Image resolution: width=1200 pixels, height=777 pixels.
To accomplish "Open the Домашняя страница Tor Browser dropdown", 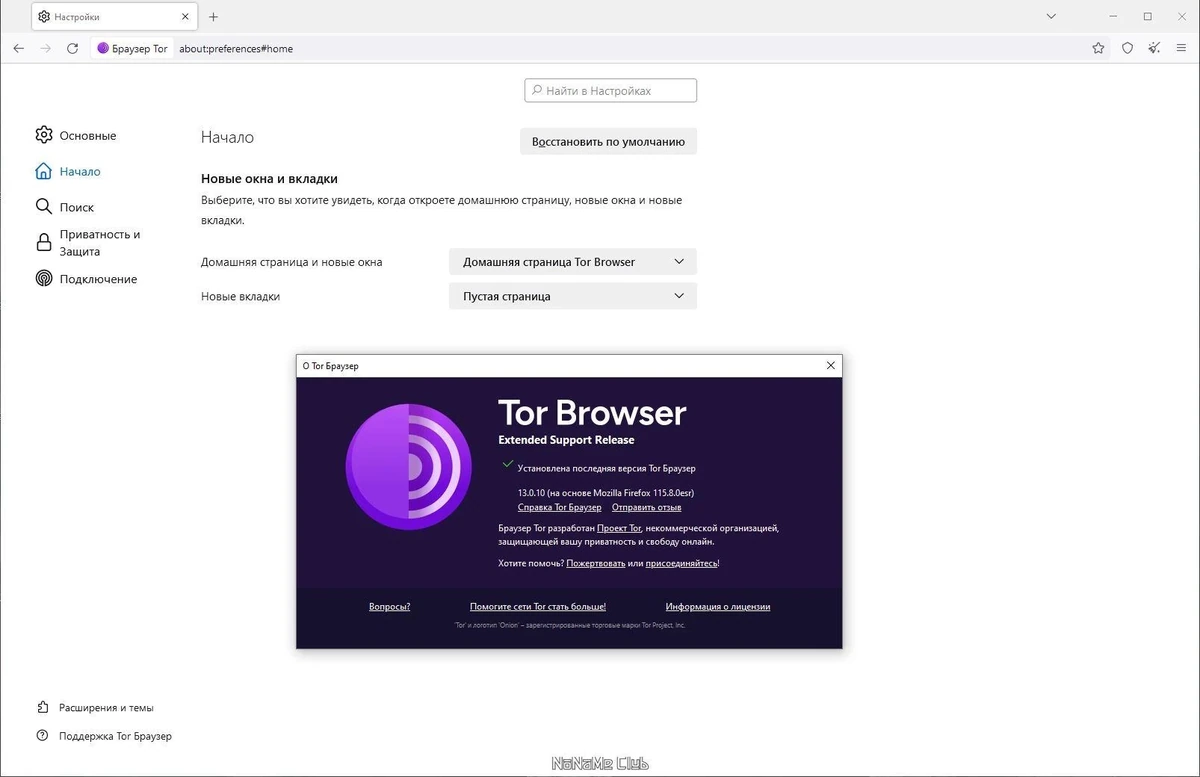I will point(573,262).
